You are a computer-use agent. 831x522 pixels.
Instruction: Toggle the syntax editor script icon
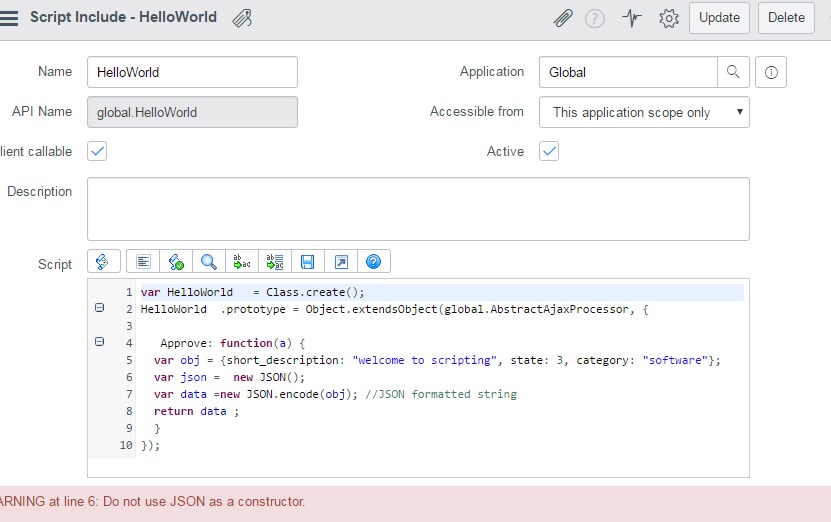[x=104, y=261]
